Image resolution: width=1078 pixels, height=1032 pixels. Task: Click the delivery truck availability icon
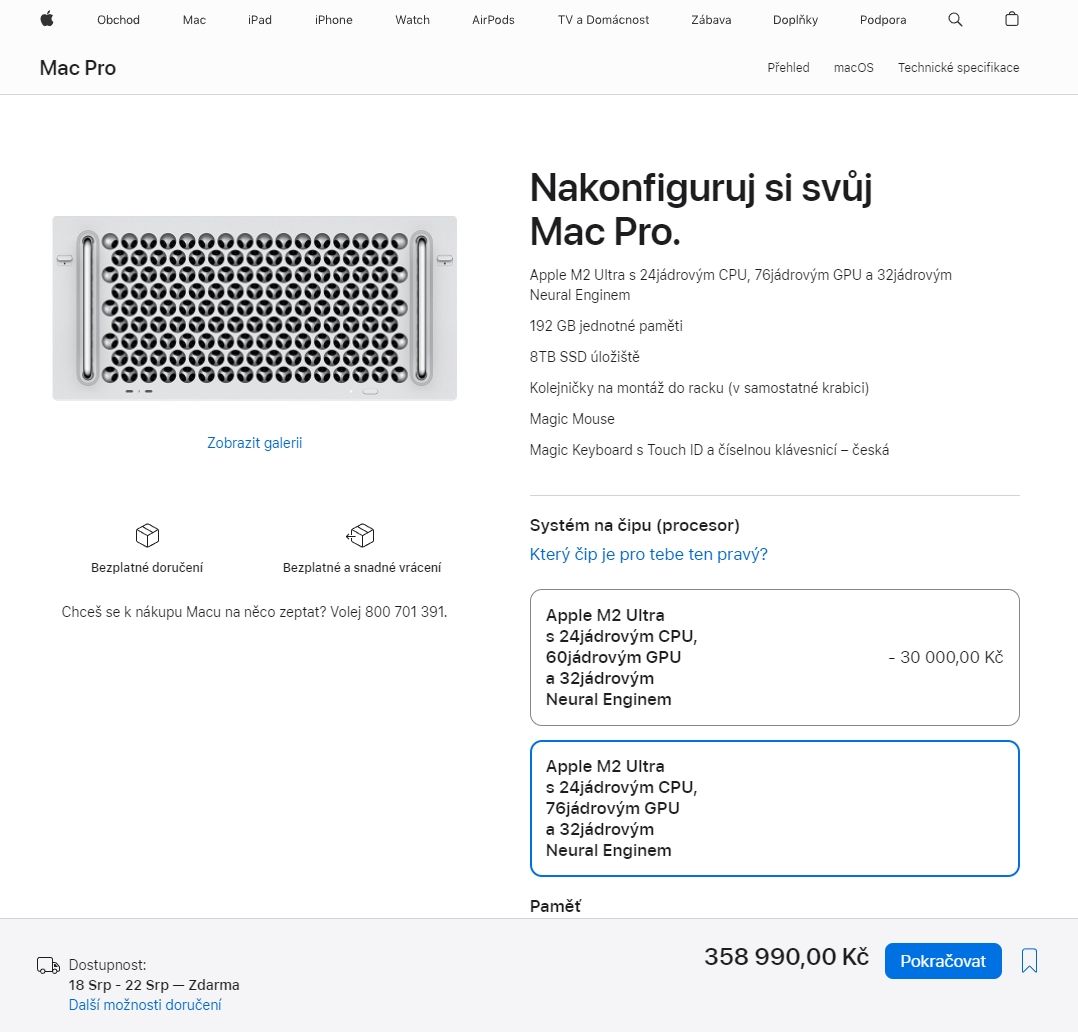point(48,965)
